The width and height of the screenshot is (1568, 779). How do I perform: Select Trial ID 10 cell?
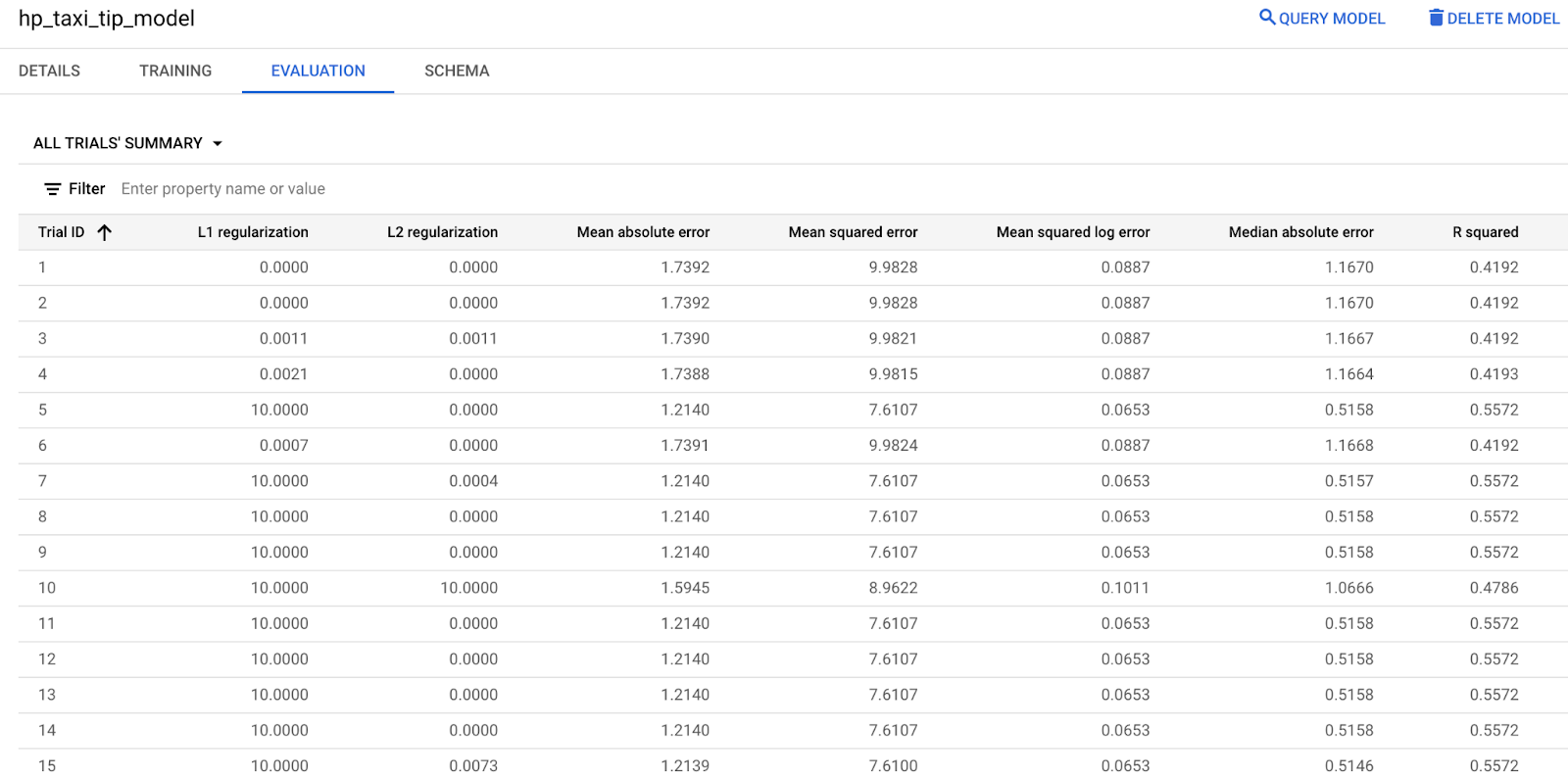click(47, 588)
